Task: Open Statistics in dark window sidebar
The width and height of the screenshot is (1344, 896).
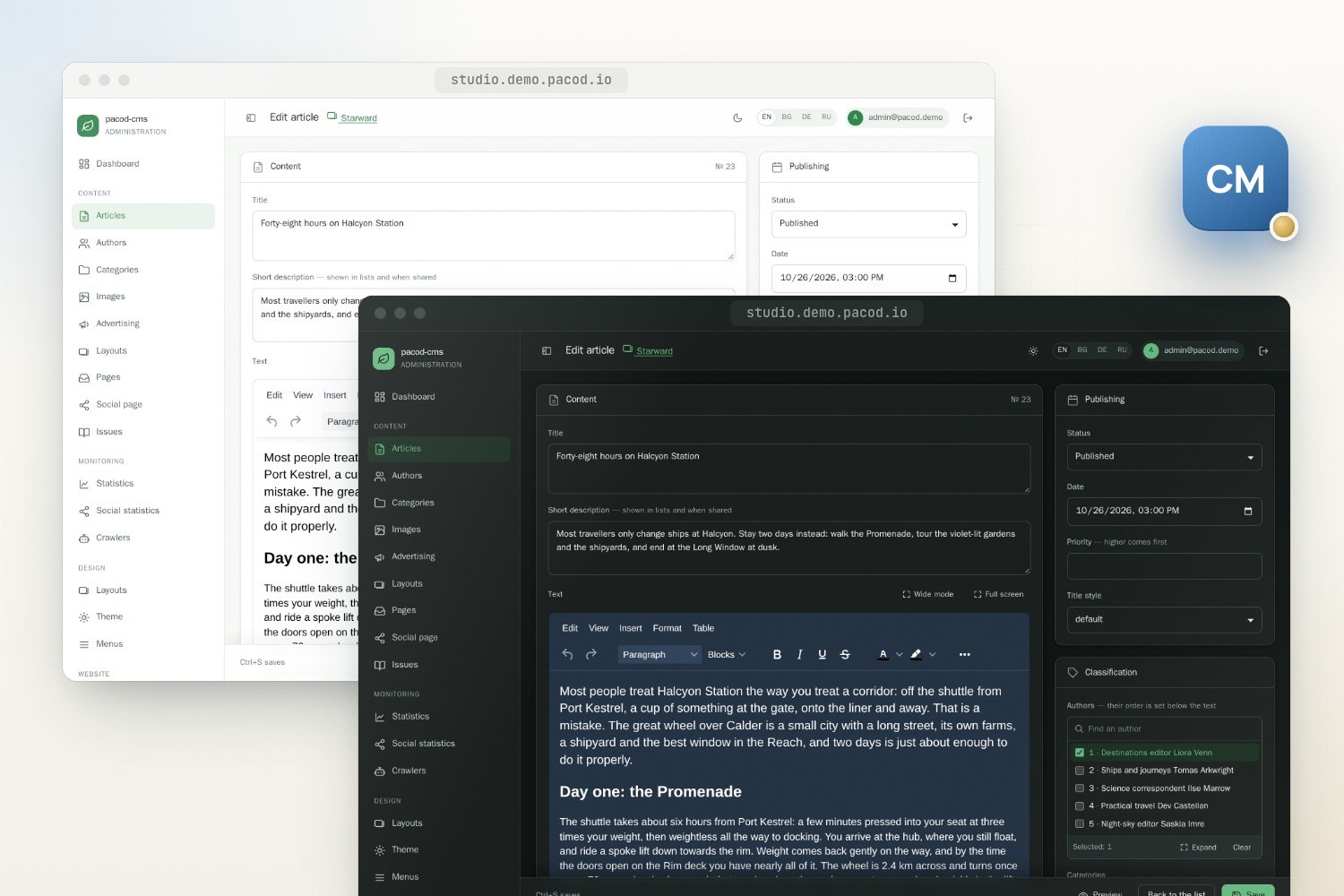Action: tap(439, 717)
